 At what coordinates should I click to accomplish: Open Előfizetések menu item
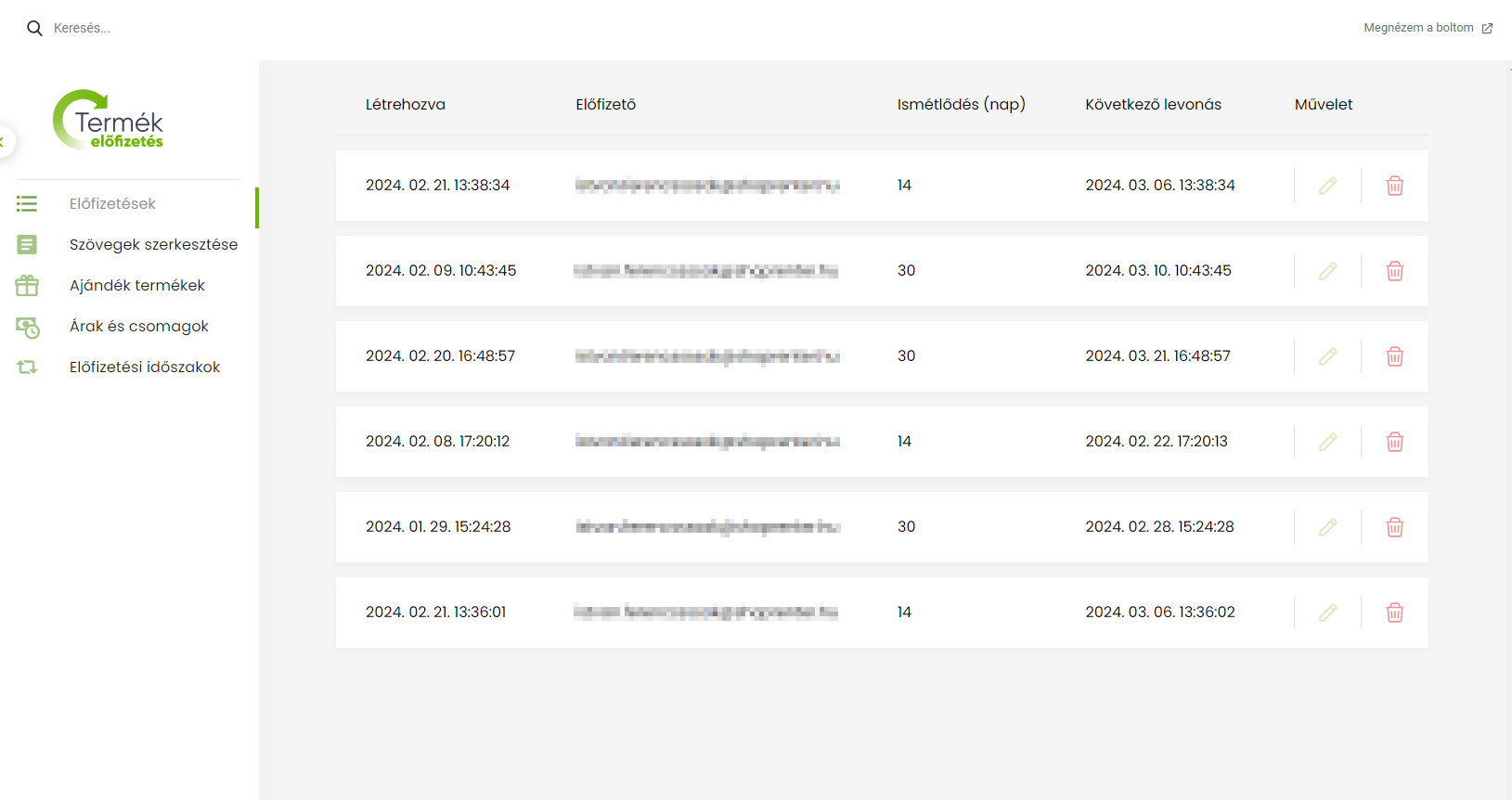point(112,203)
